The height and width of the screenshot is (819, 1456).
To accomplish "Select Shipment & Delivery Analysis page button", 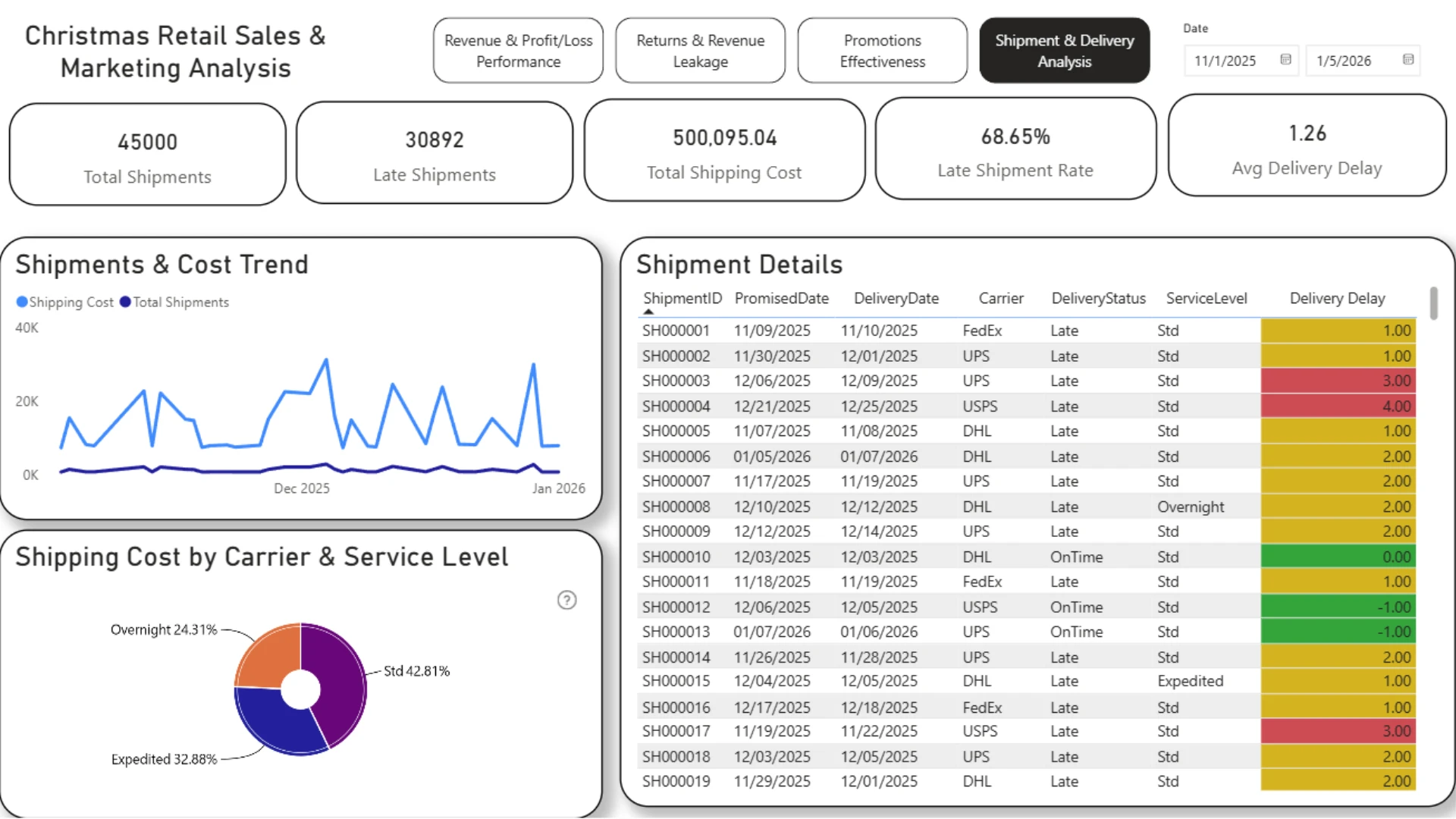I will click(x=1065, y=51).
